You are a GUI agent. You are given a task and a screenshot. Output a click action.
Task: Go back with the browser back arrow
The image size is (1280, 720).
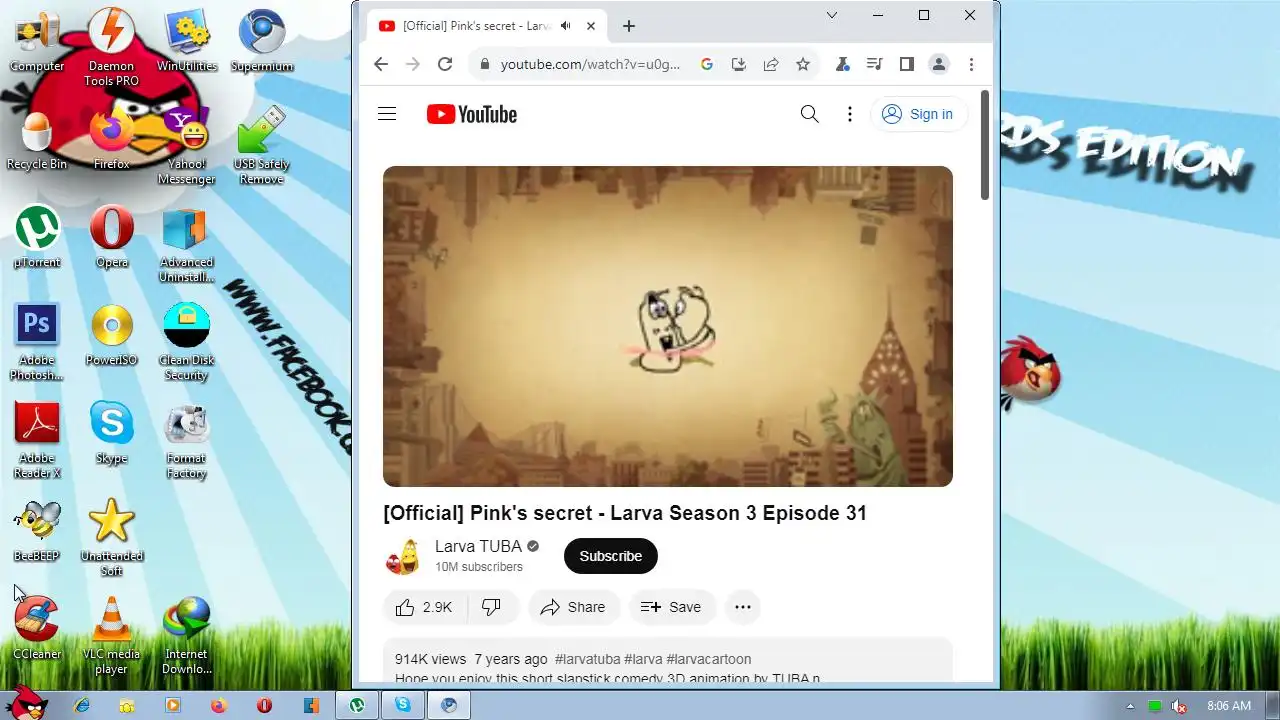click(x=381, y=64)
